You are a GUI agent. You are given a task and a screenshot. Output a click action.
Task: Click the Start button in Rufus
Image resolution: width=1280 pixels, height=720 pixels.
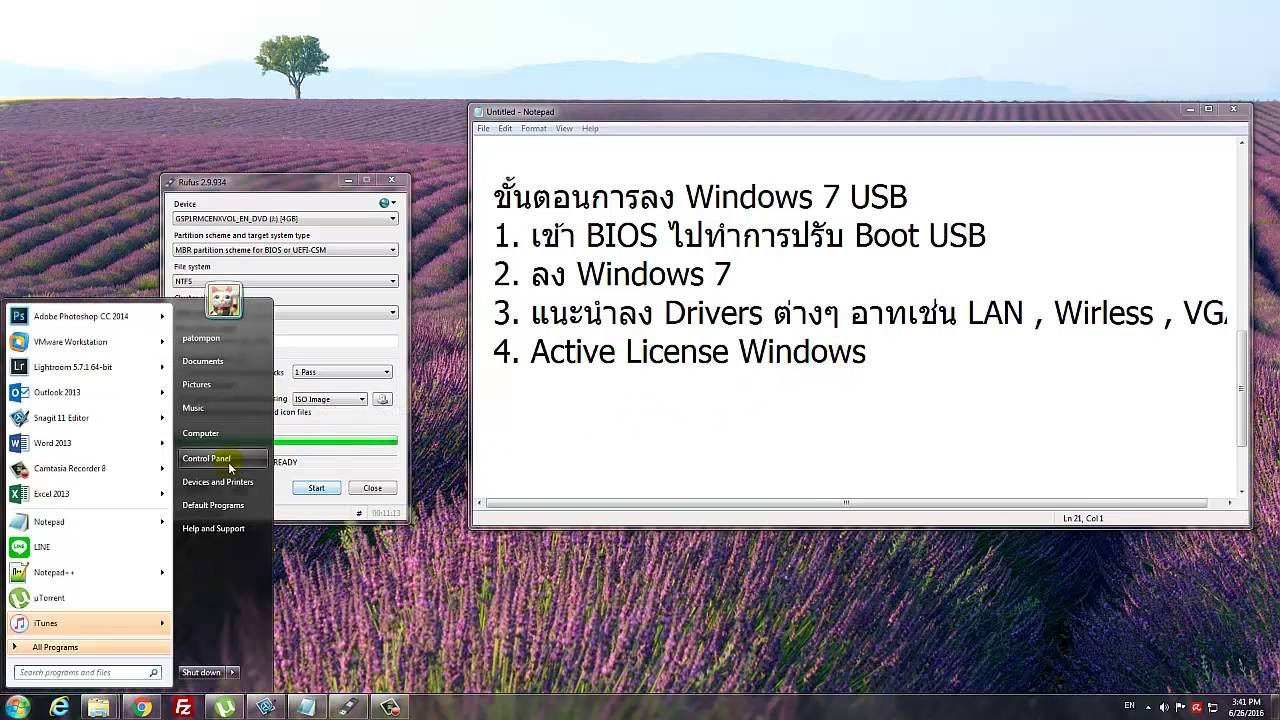[x=316, y=488]
